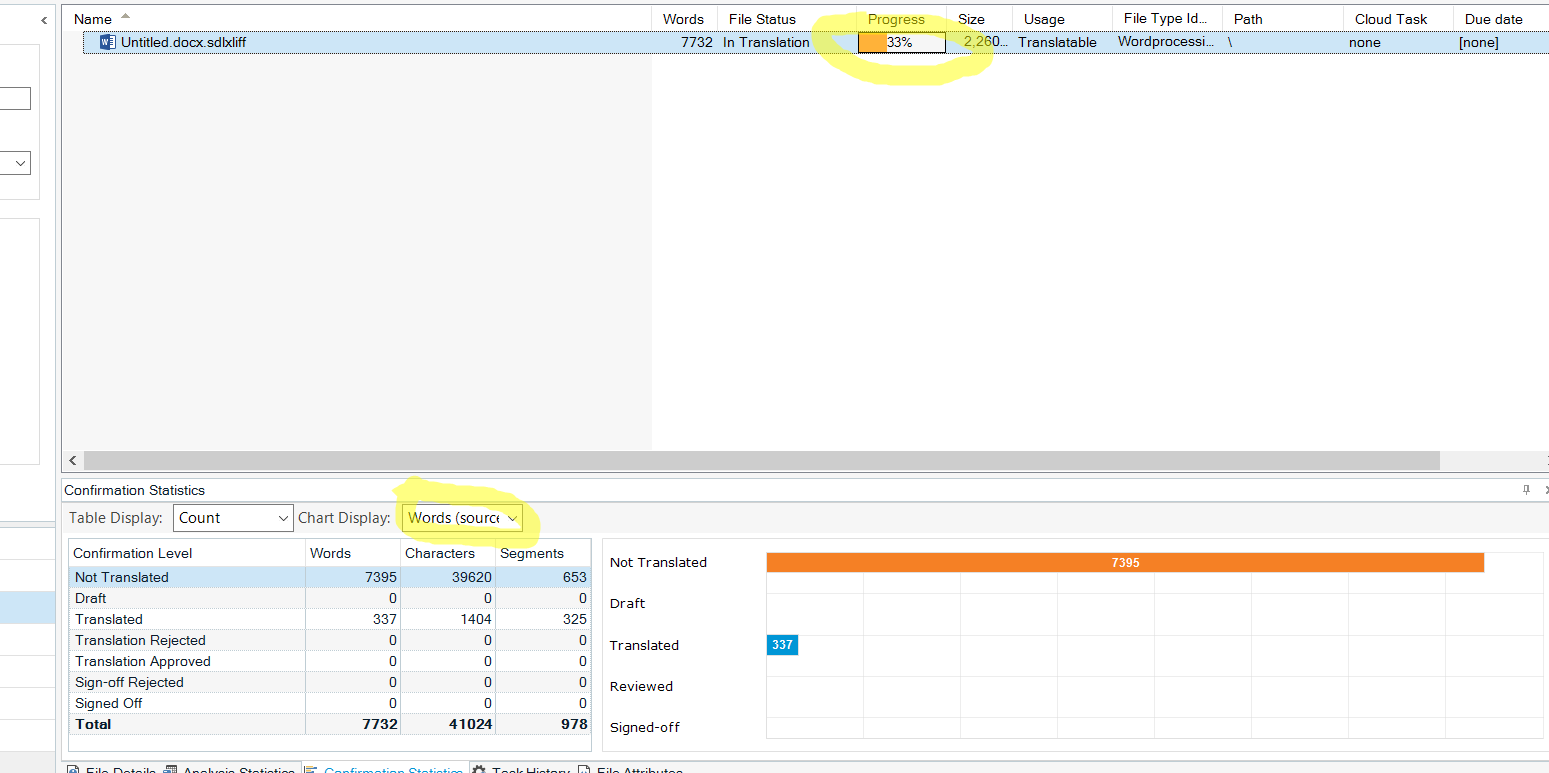The width and height of the screenshot is (1549, 773).
Task: Click the file list horizontal scrollbar thumb
Action: coord(761,460)
